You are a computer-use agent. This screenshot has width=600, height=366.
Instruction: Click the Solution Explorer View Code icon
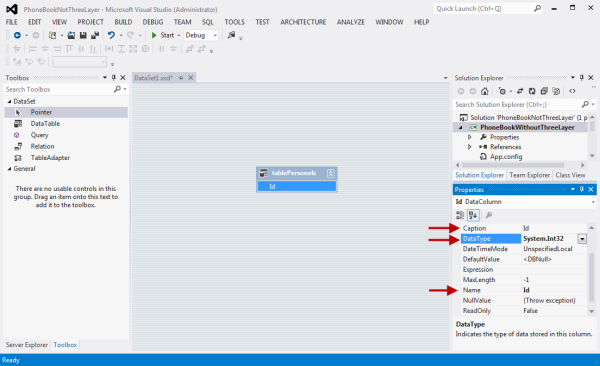coord(572,91)
